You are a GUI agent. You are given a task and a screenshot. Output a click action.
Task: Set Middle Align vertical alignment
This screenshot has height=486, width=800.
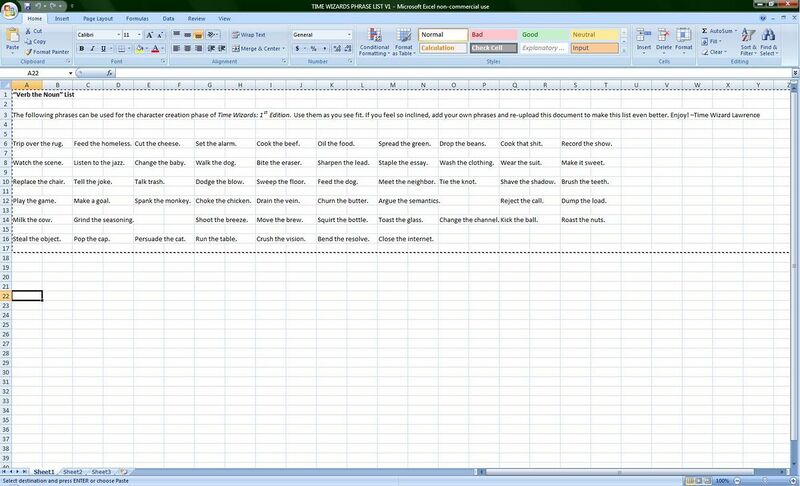pyautogui.click(x=187, y=35)
